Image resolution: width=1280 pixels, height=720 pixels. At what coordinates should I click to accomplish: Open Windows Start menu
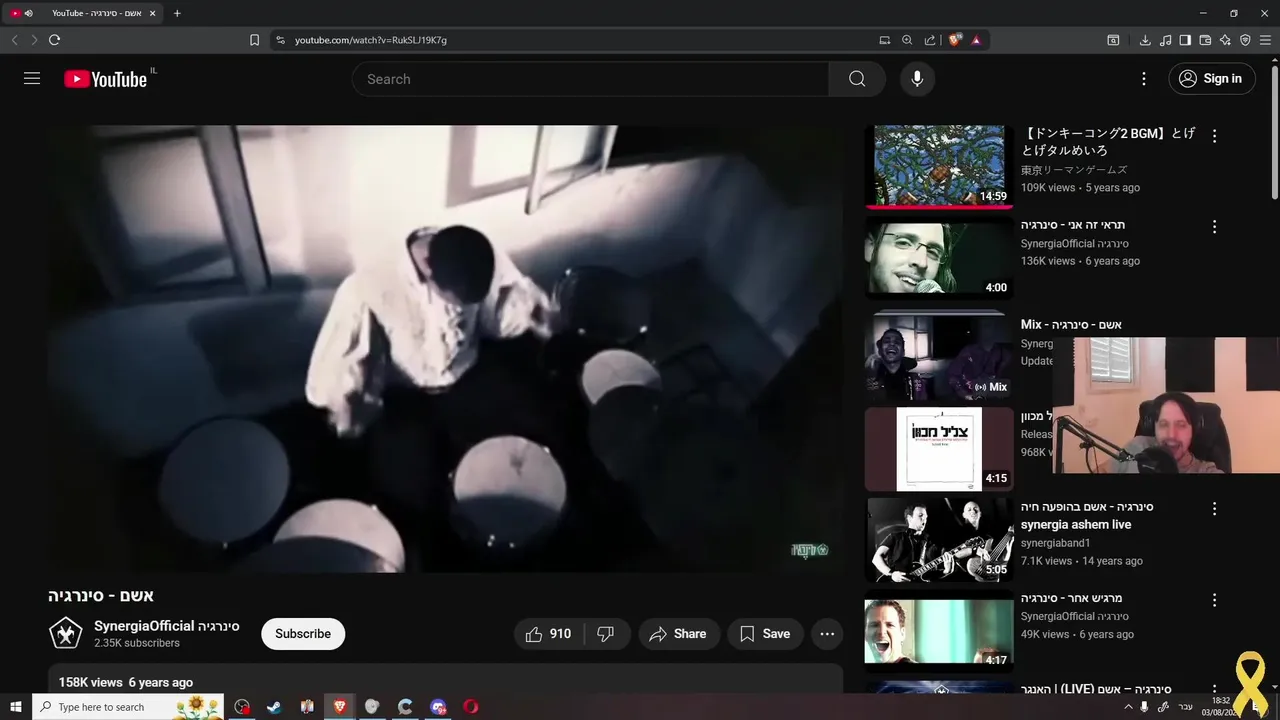point(16,707)
